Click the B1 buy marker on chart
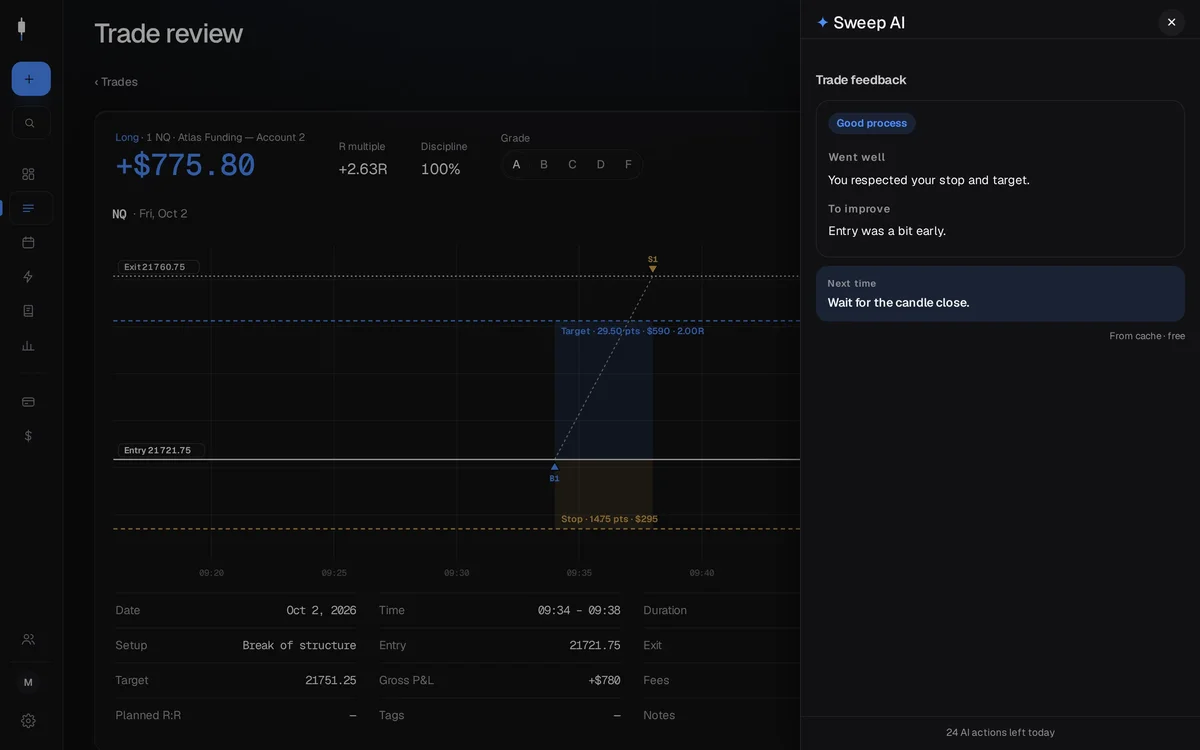Viewport: 1200px width, 750px height. 554,473
